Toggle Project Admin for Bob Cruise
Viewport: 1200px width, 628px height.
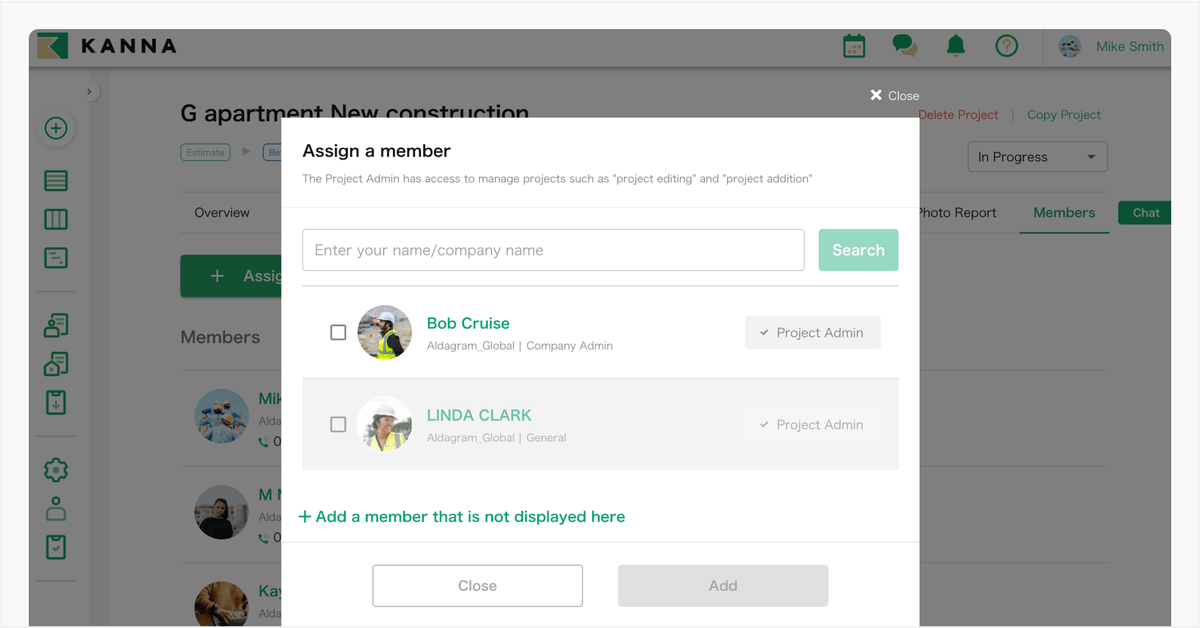tap(812, 333)
